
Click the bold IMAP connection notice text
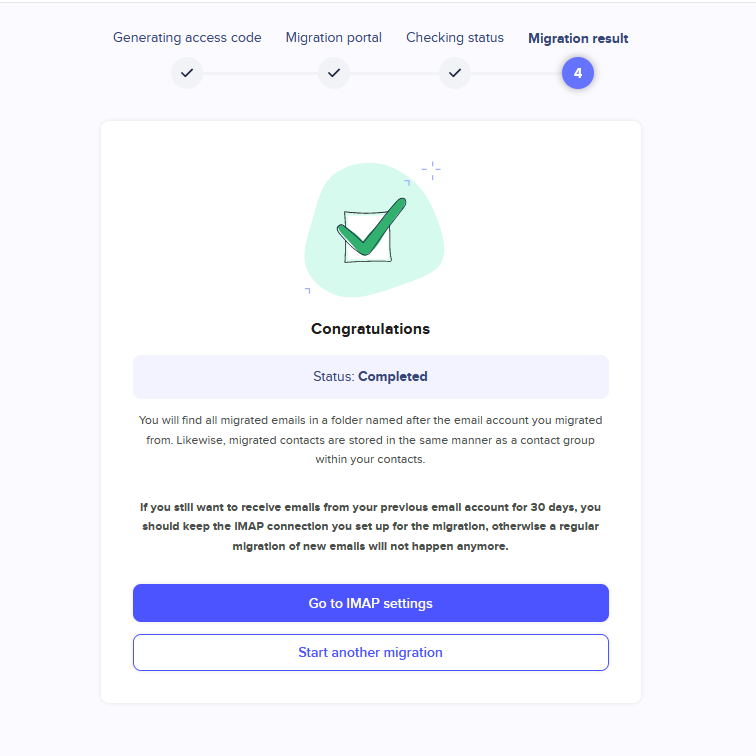tap(370, 527)
